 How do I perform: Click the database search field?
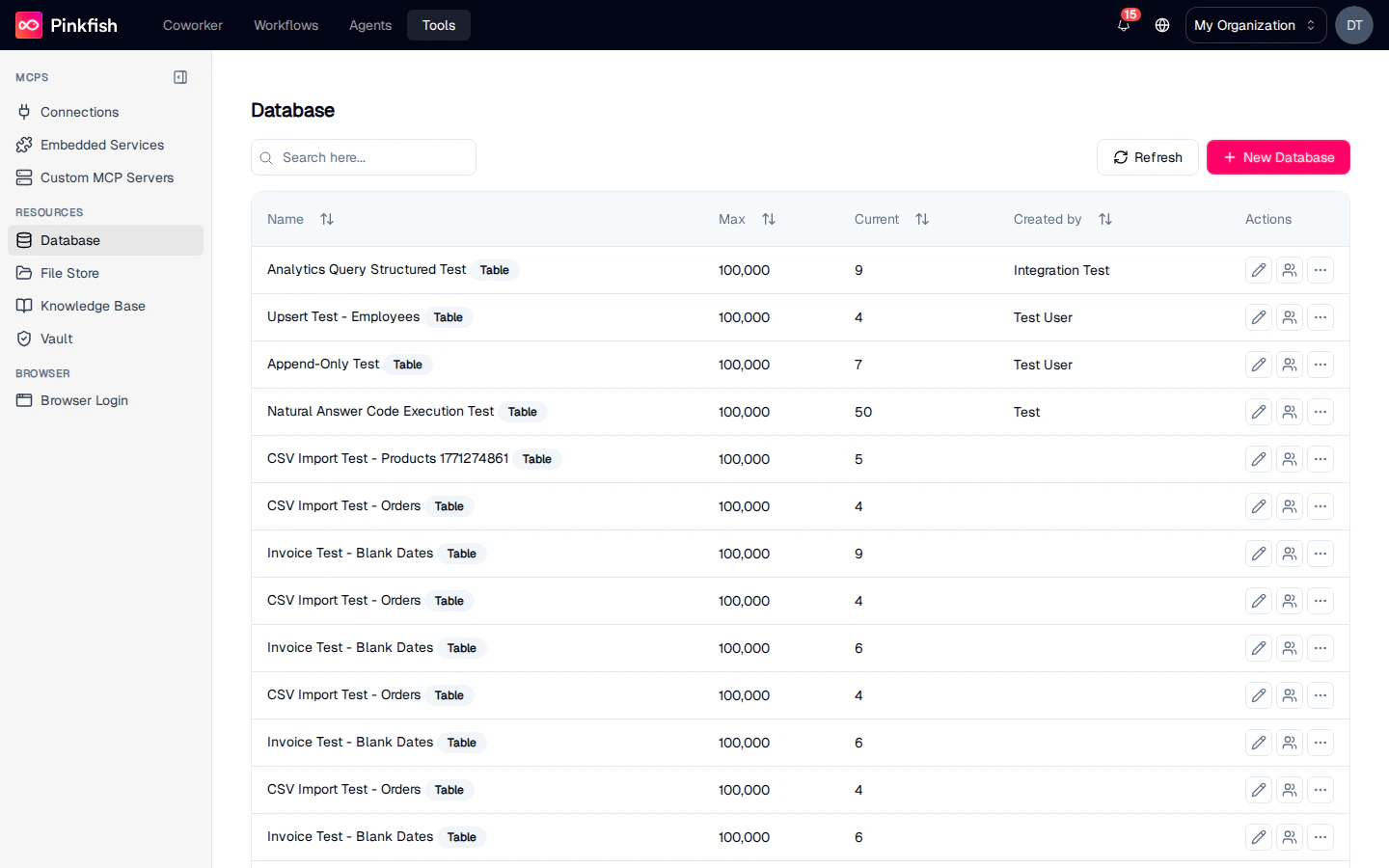click(364, 157)
